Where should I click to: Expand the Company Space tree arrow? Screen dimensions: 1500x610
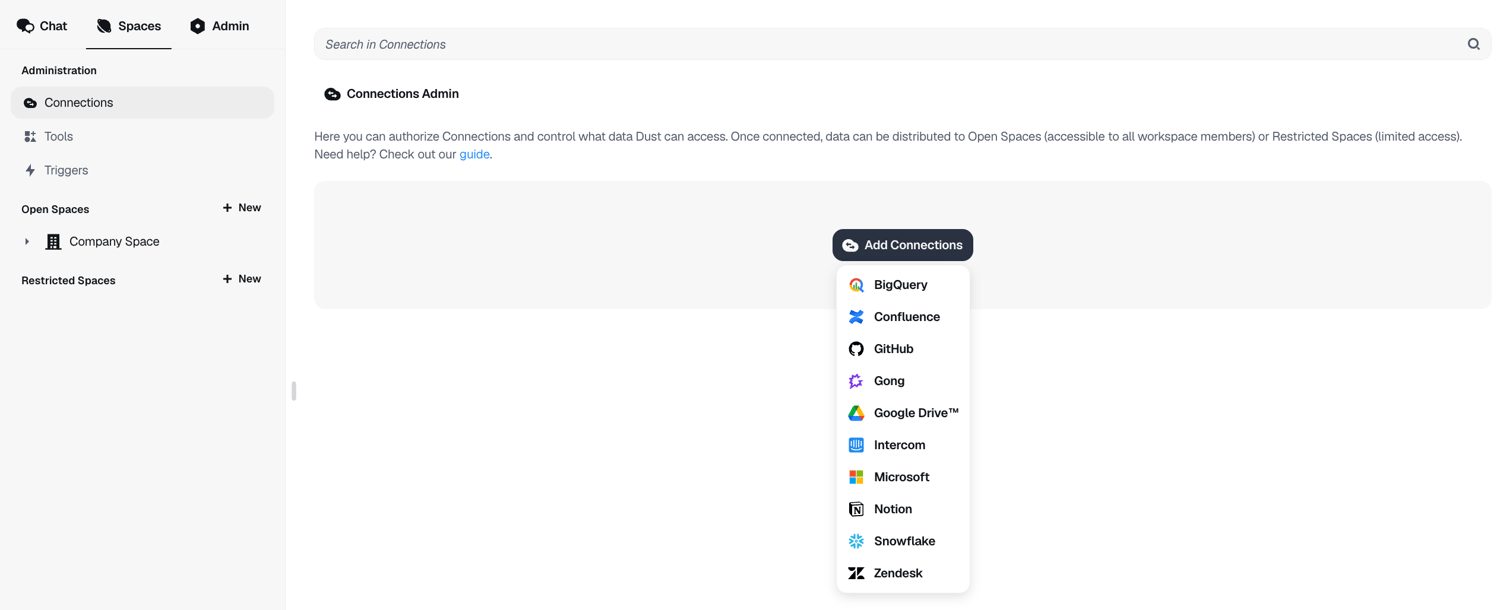pyautogui.click(x=27, y=242)
